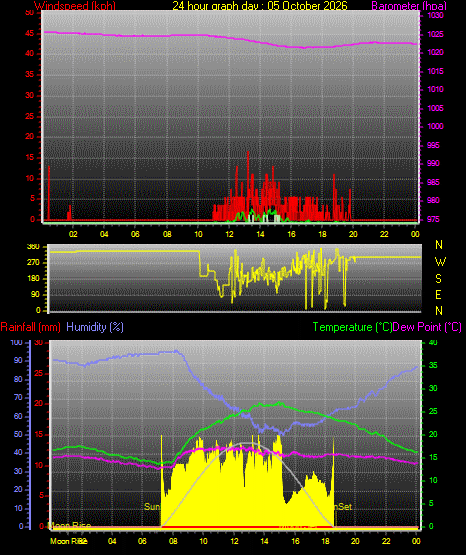
Task: Click the 90 wind direction scale value
Action: click(35, 294)
